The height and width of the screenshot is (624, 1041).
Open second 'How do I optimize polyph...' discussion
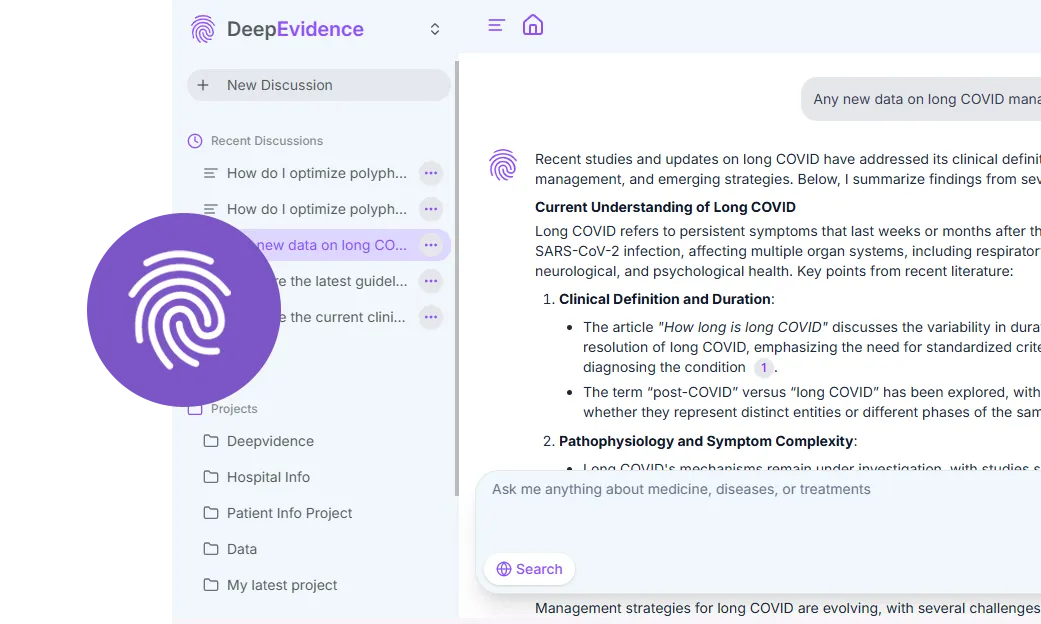click(317, 209)
